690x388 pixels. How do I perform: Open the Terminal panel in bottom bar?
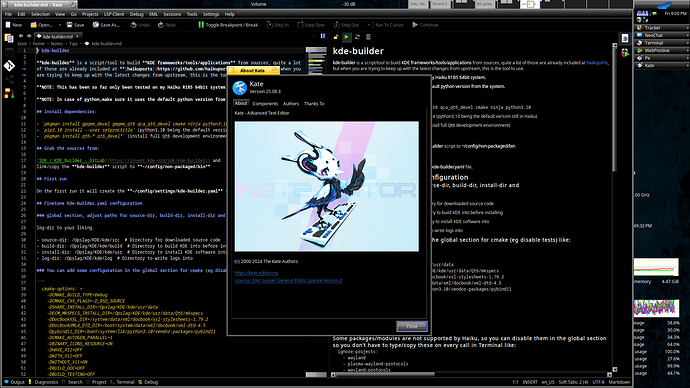tap(122, 382)
